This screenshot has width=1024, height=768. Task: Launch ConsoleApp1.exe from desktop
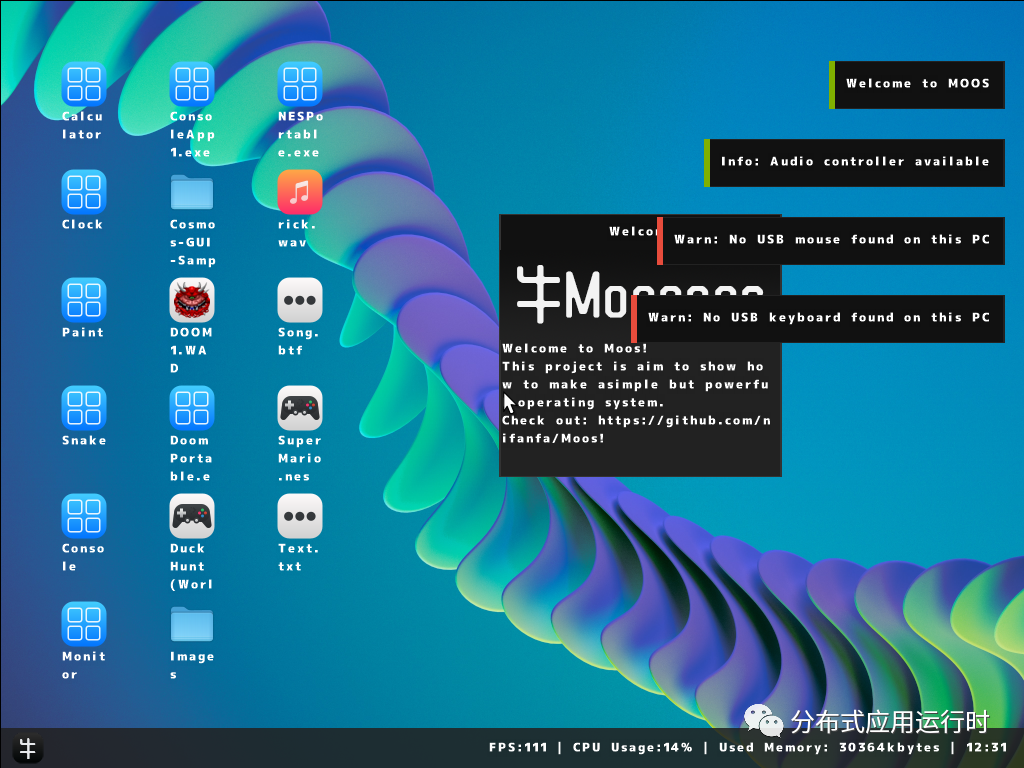pyautogui.click(x=191, y=84)
